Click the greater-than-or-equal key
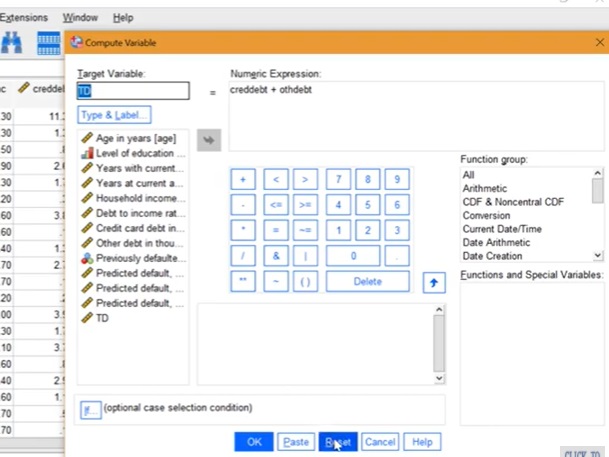Image resolution: width=609 pixels, height=457 pixels. point(305,205)
